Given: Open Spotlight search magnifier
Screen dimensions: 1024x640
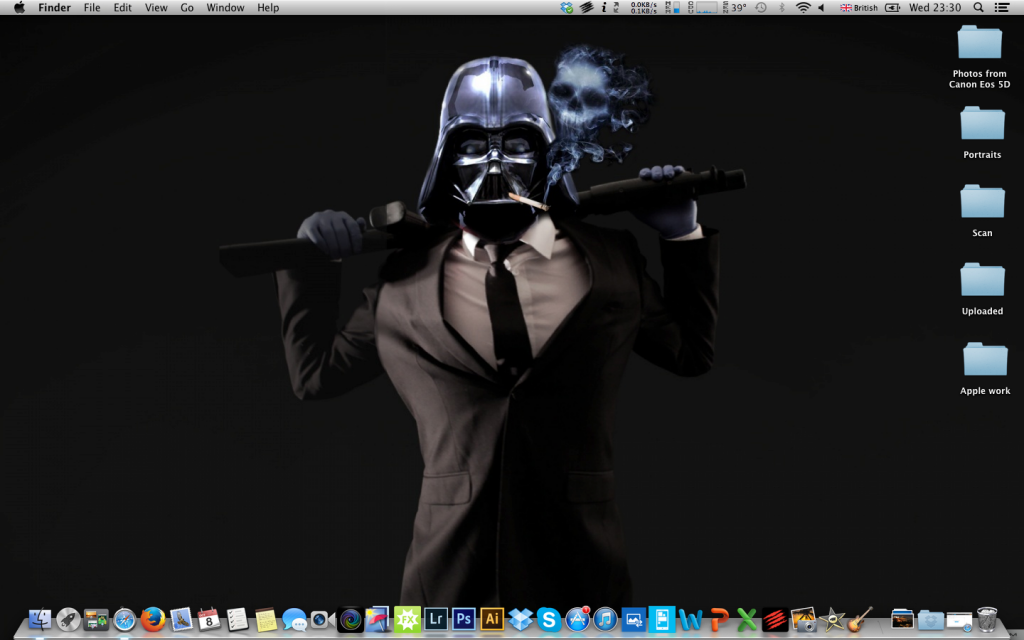Looking at the screenshot, I should click(x=978, y=8).
